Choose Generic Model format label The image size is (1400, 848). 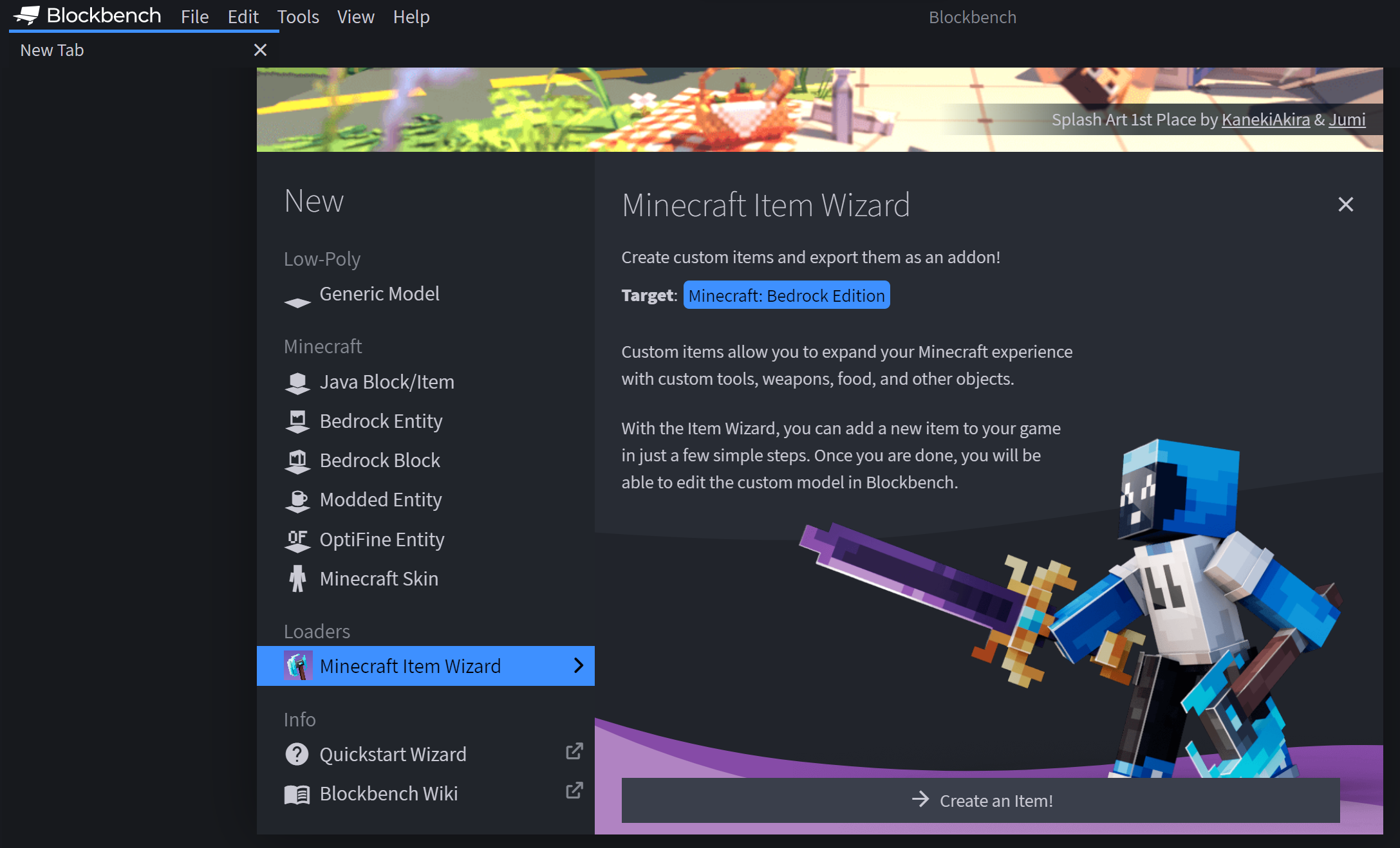pos(379,294)
